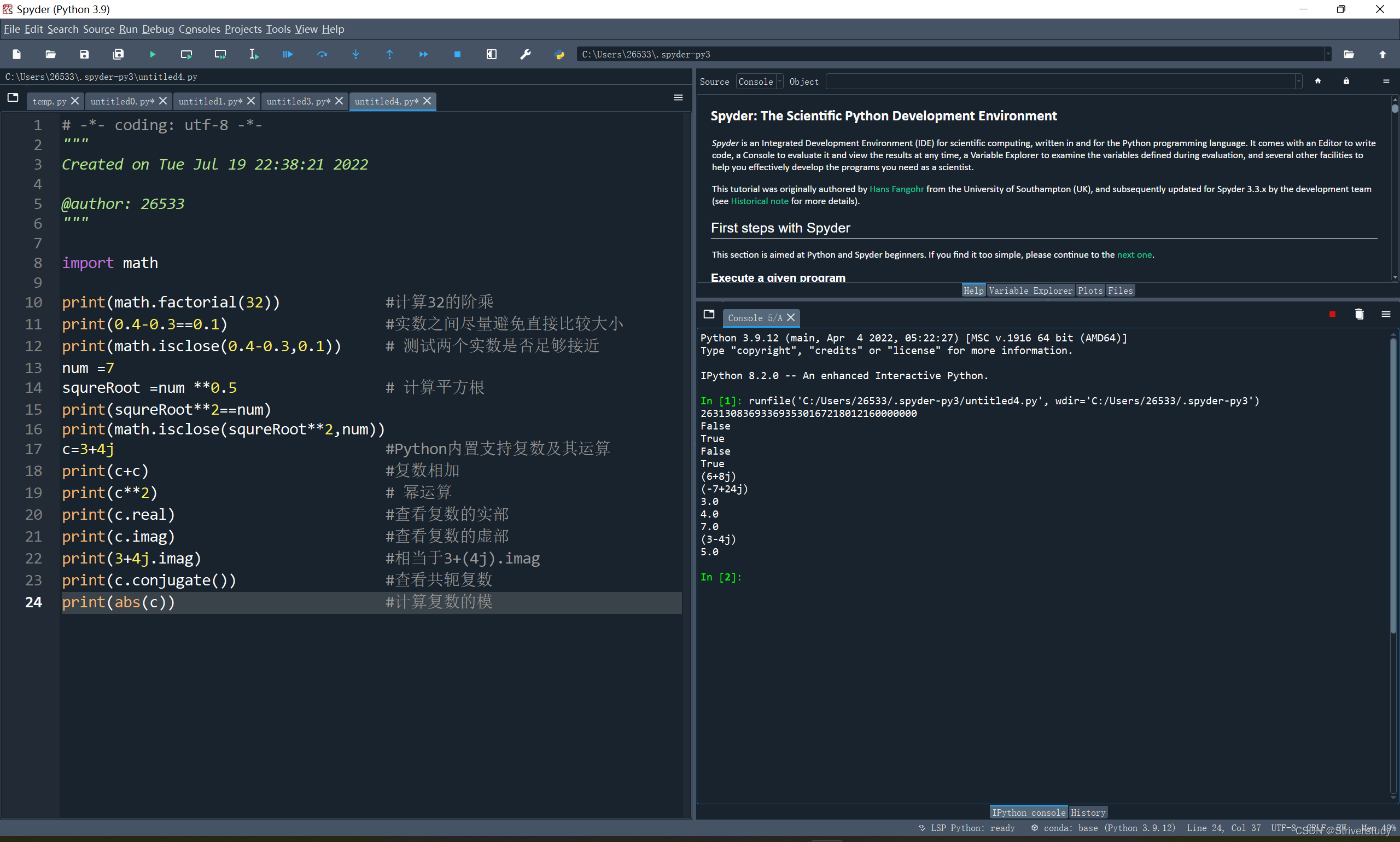Viewport: 1400px width, 842px height.
Task: Click the red interrupt kernel square
Action: (1332, 315)
